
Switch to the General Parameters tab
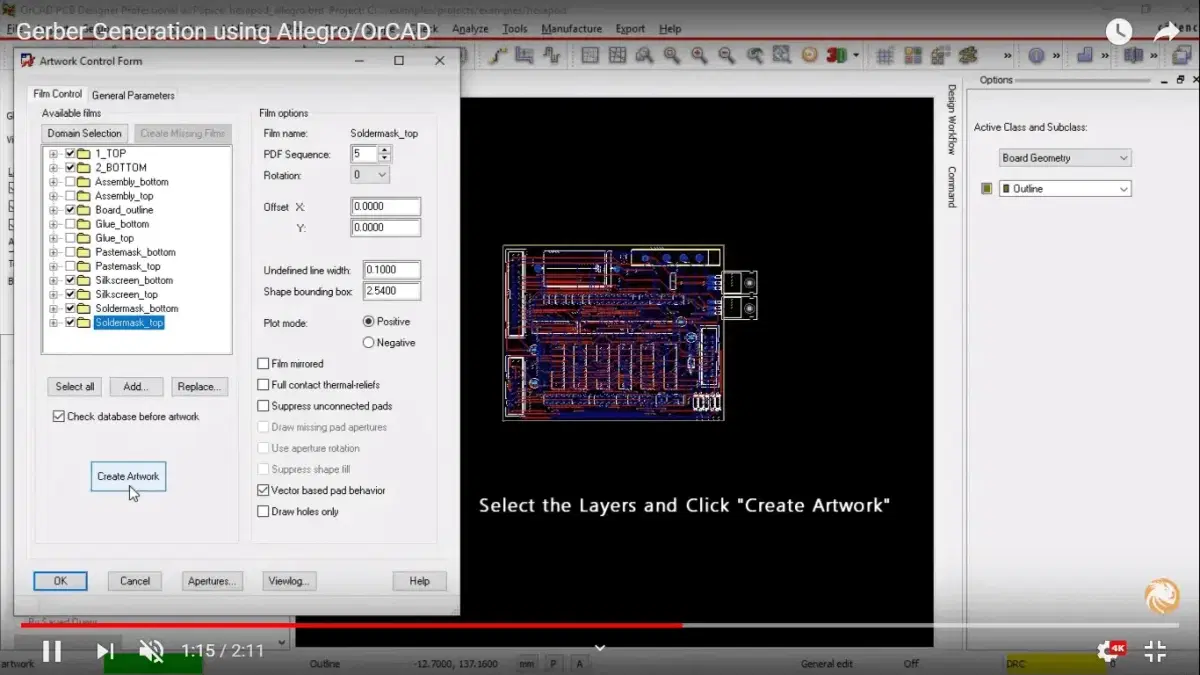pyautogui.click(x=133, y=95)
